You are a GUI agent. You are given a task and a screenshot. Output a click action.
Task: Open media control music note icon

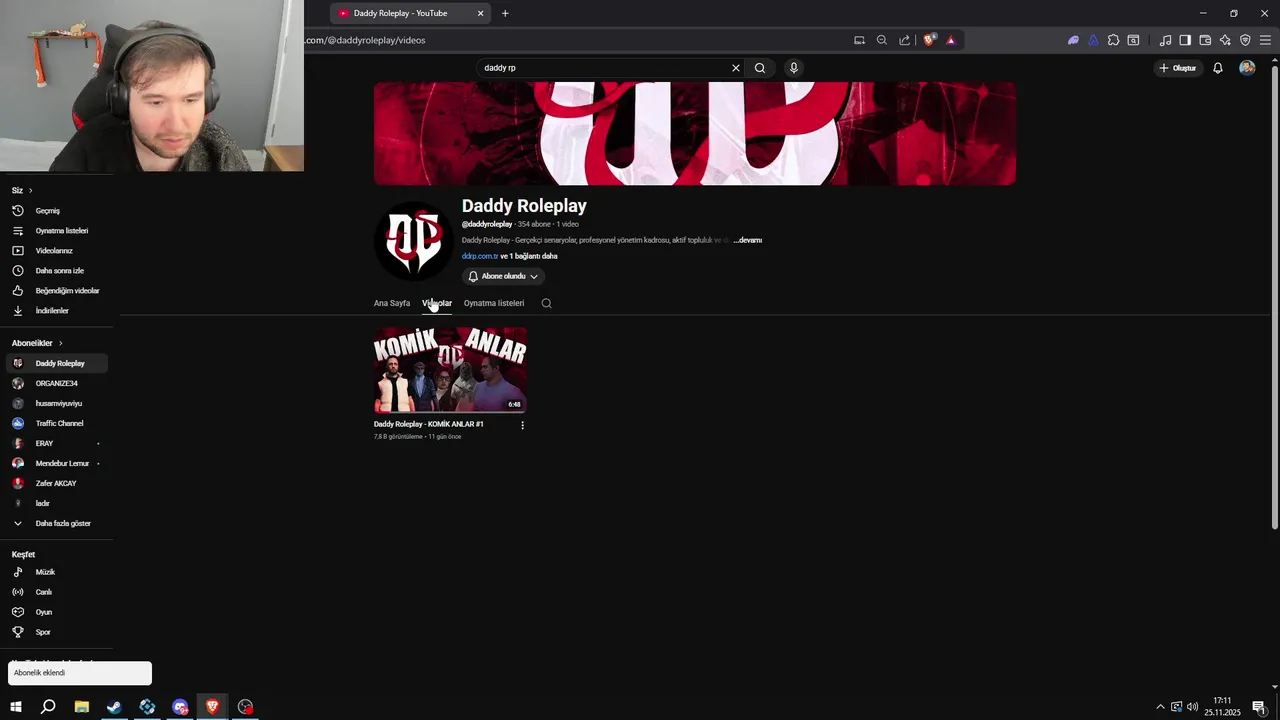pyautogui.click(x=1165, y=40)
